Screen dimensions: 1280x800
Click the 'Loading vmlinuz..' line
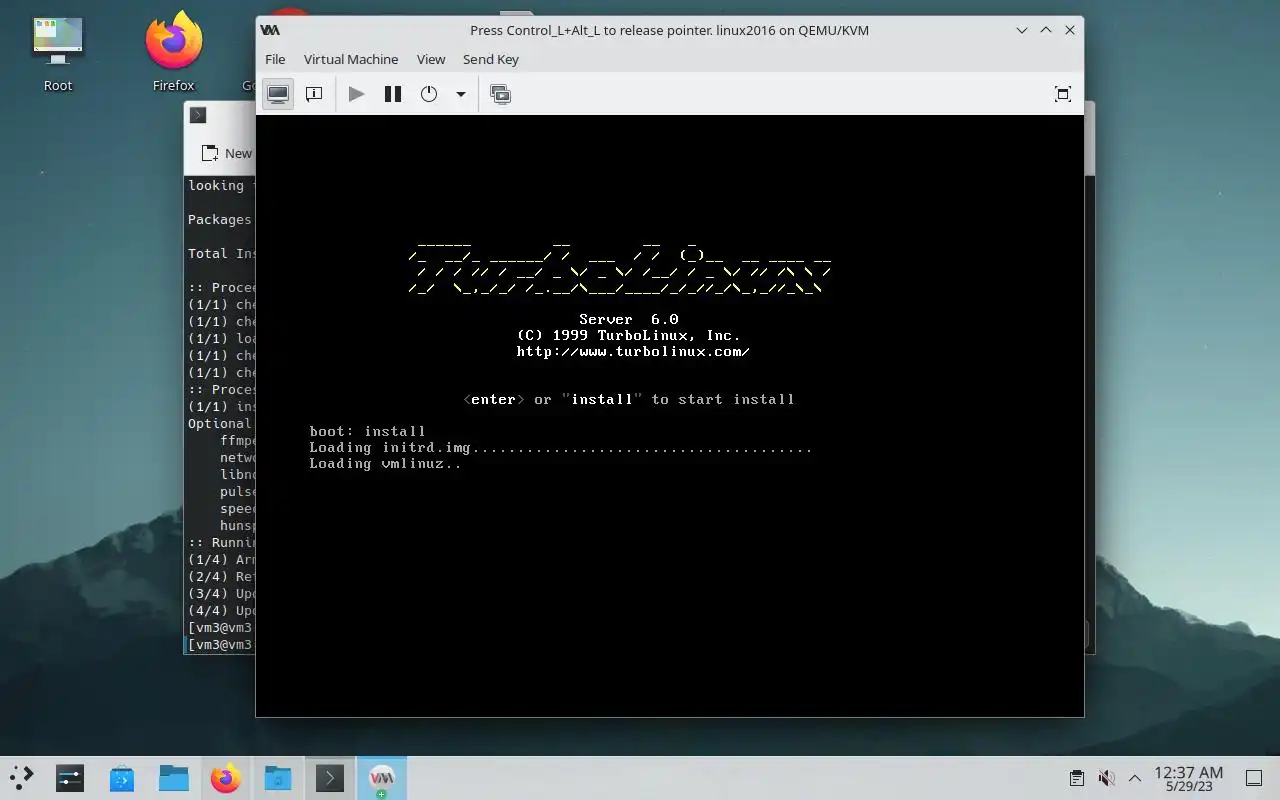[385, 463]
